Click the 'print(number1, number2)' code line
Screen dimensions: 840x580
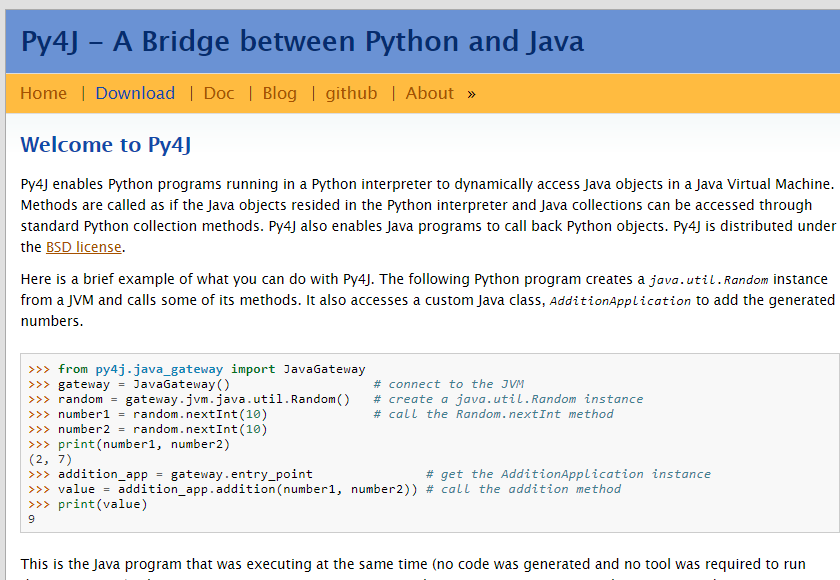[x=144, y=444]
